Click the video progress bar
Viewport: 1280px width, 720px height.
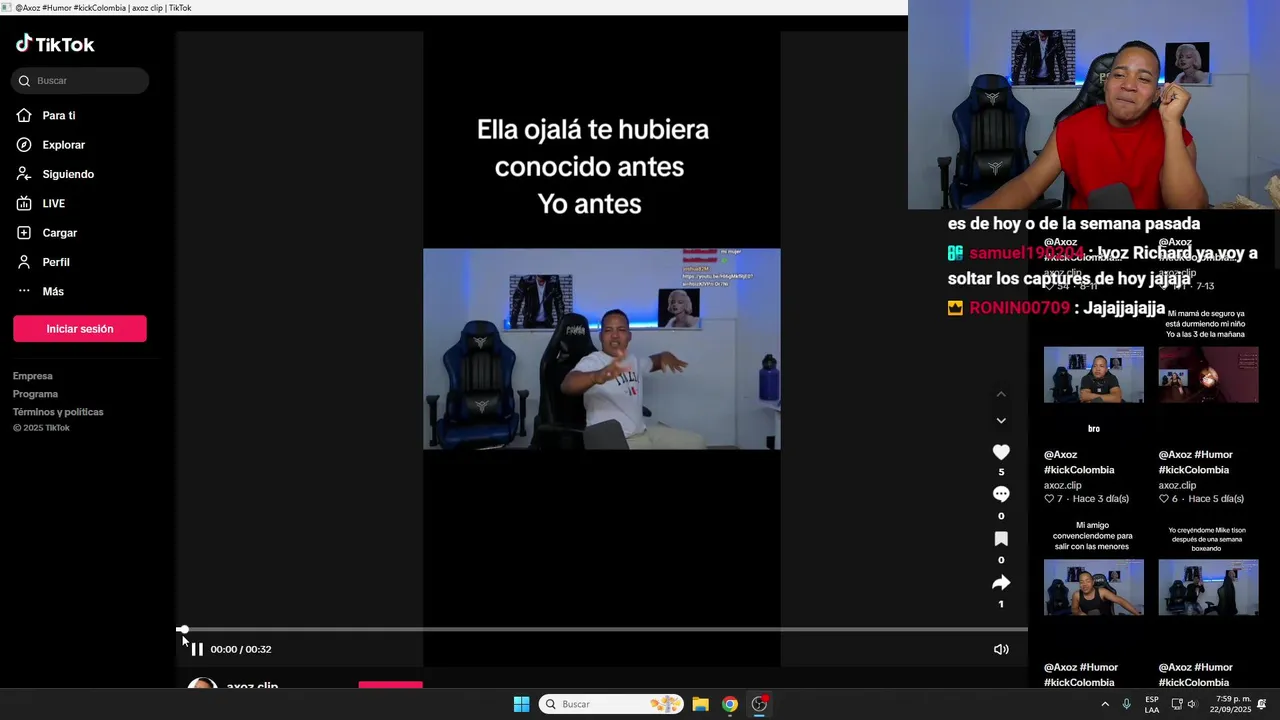pyautogui.click(x=602, y=630)
